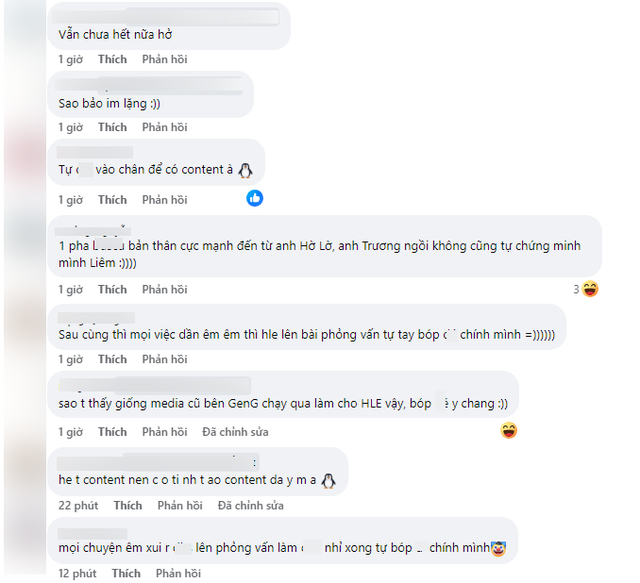Like the "mọi chuyện êm xui" comment
This screenshot has height=583, width=640.
click(x=126, y=574)
